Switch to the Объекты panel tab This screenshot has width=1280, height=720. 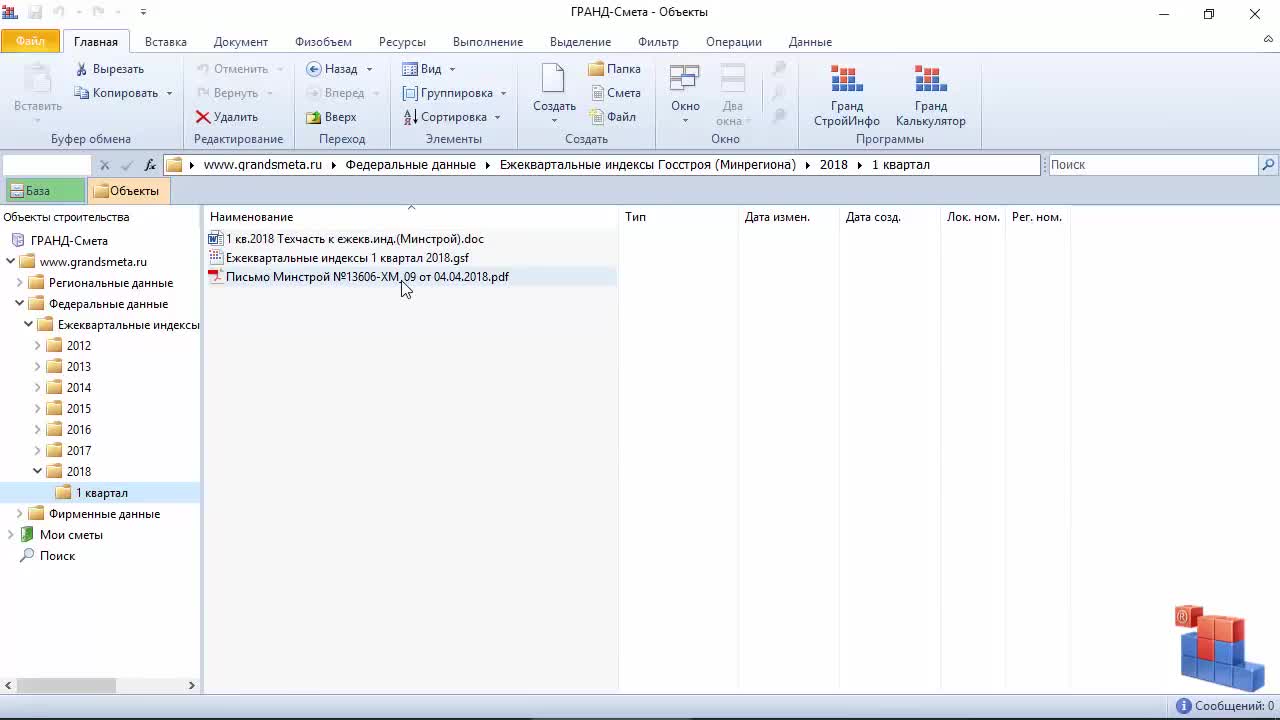(128, 191)
